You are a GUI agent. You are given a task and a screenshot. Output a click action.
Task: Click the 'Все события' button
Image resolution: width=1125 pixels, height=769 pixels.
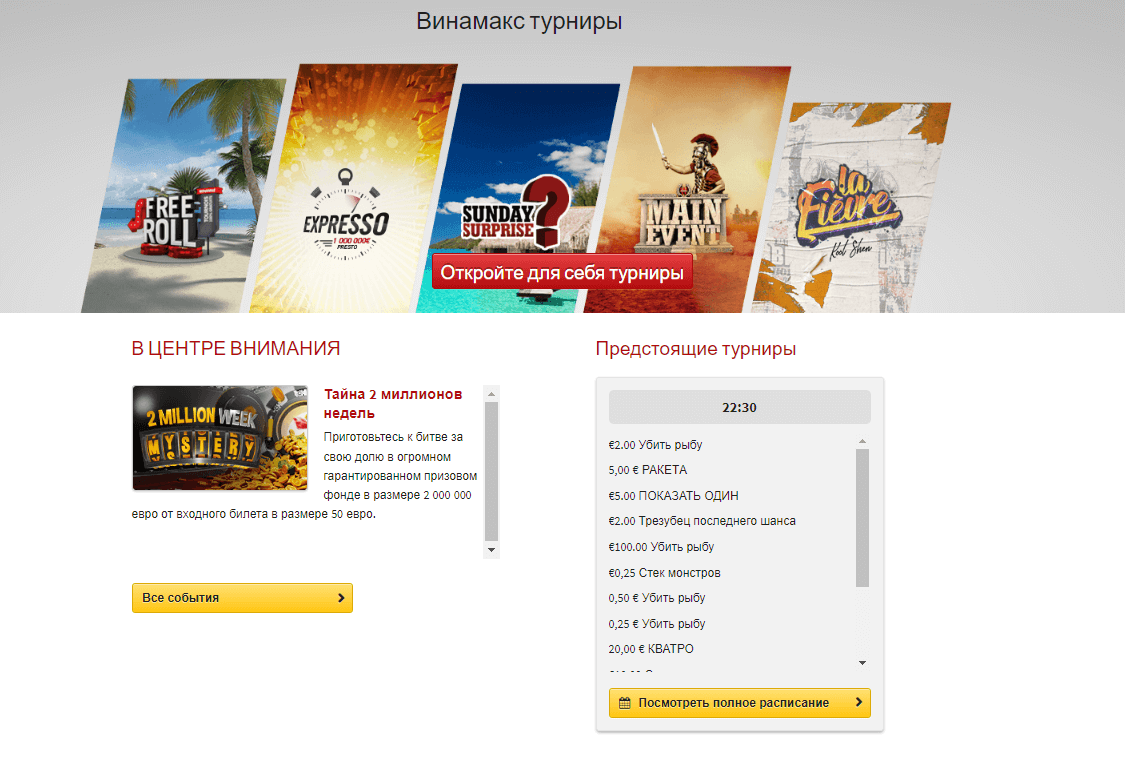(x=243, y=598)
